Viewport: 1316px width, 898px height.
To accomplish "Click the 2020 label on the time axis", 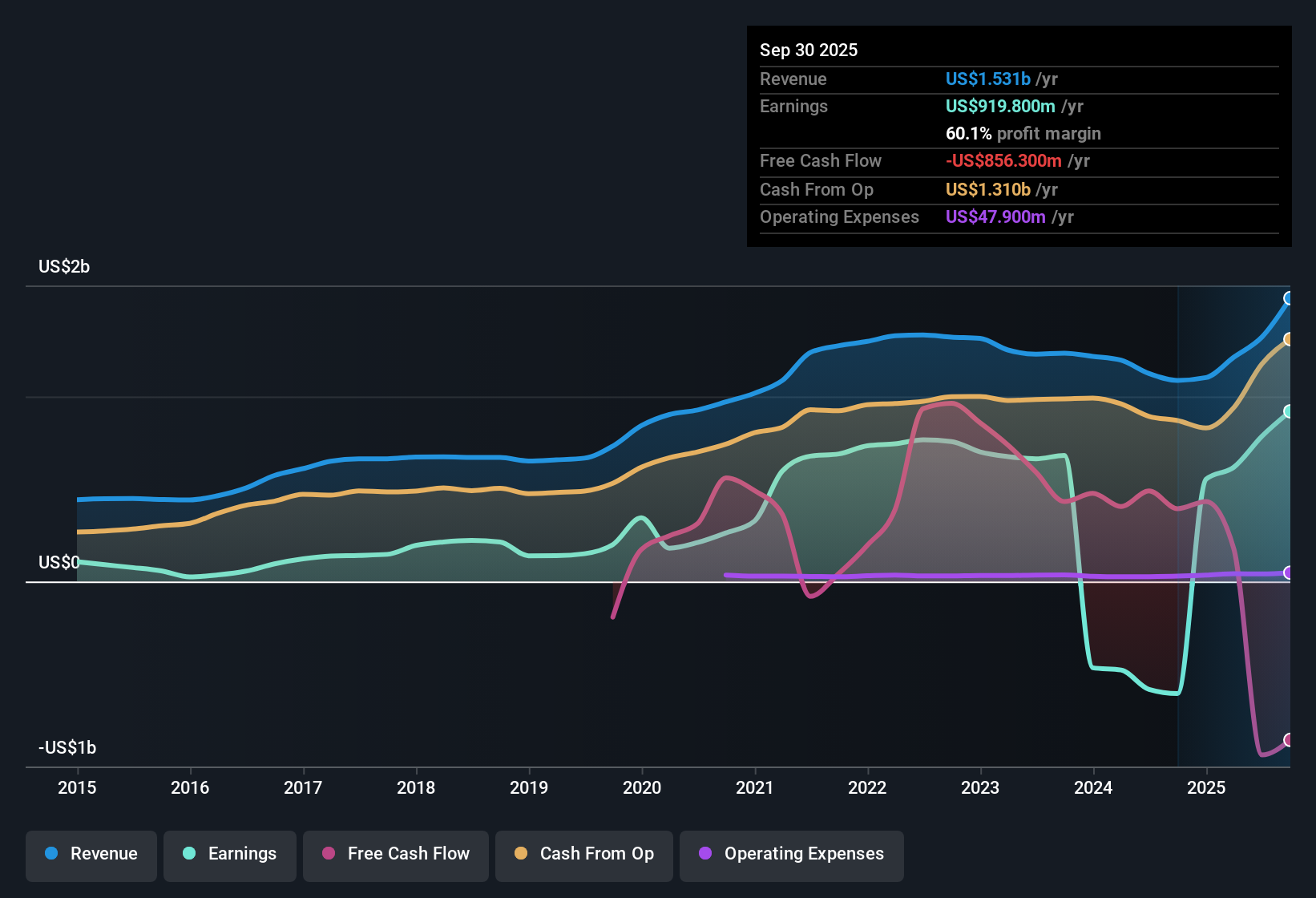I will pos(642,788).
